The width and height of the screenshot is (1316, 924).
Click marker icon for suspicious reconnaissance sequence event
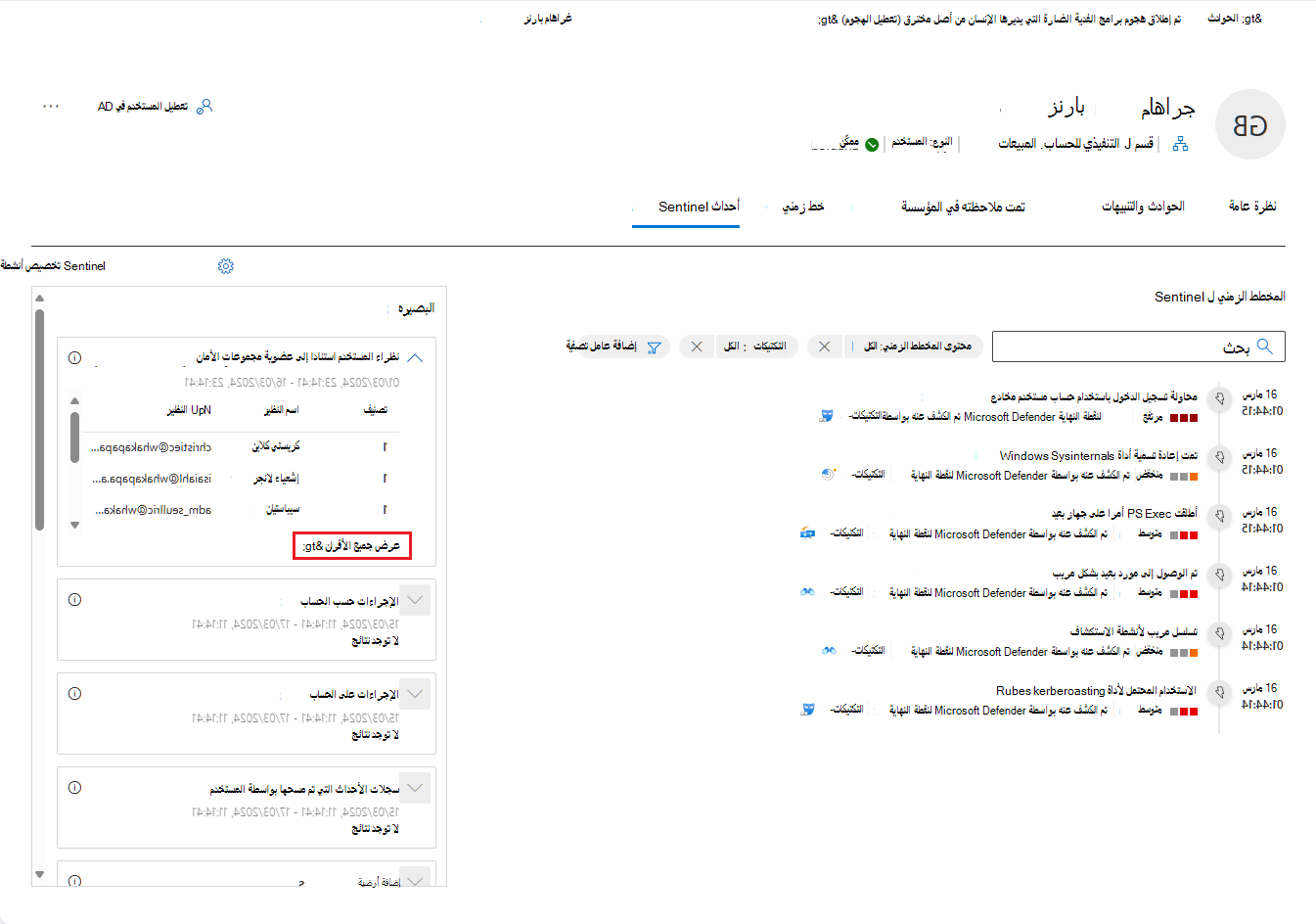pos(1219,633)
